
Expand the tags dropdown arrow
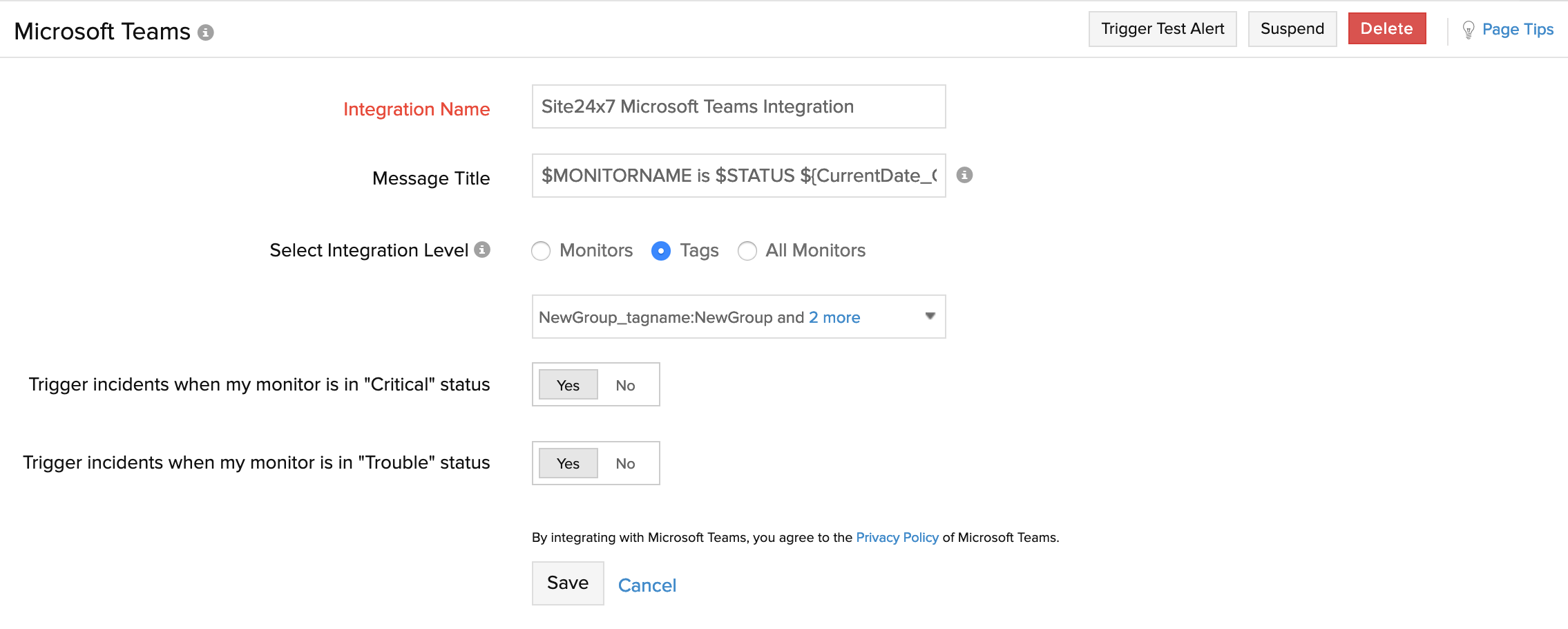930,317
